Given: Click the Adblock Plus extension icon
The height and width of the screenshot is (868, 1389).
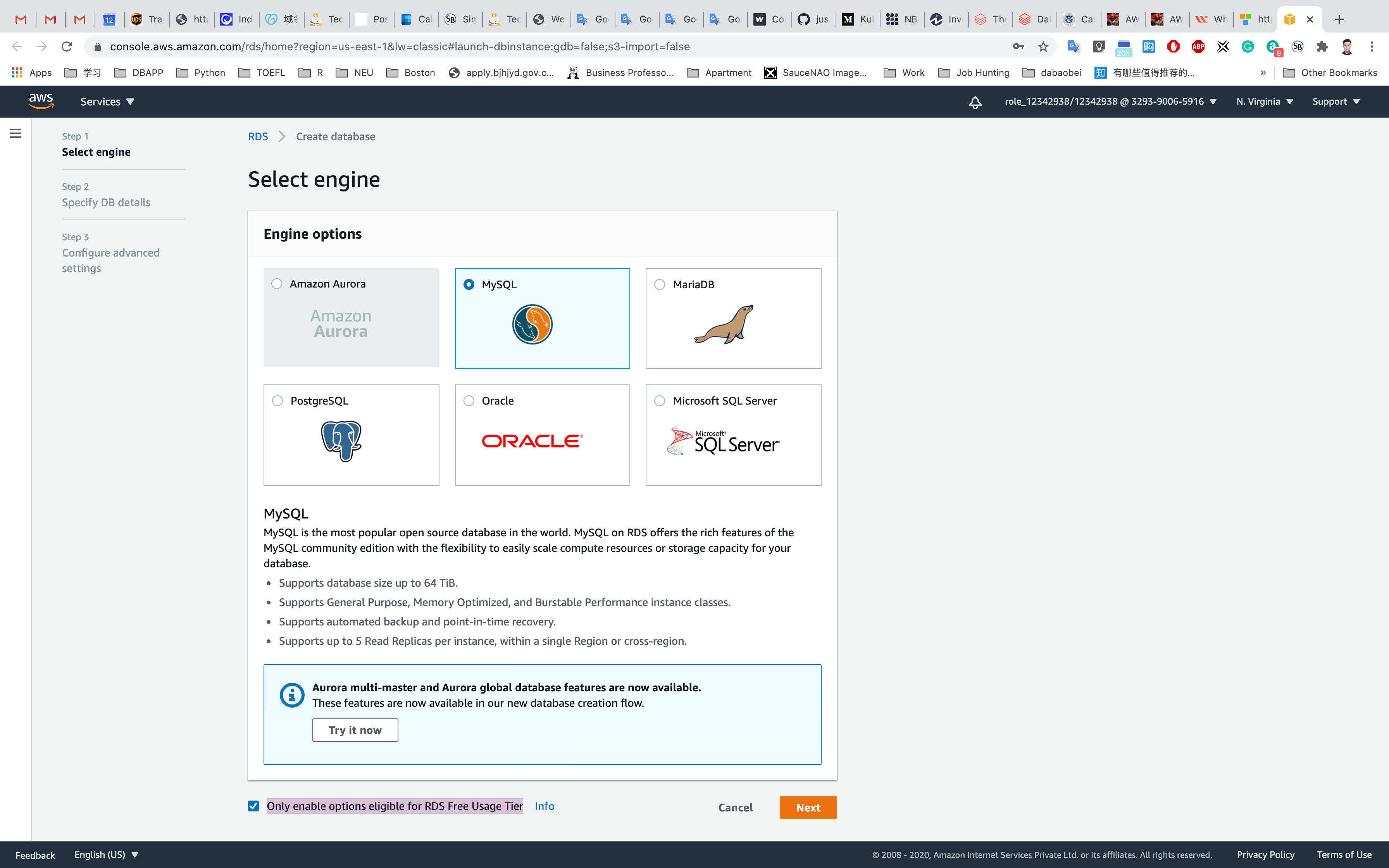Looking at the screenshot, I should pyautogui.click(x=1198, y=46).
